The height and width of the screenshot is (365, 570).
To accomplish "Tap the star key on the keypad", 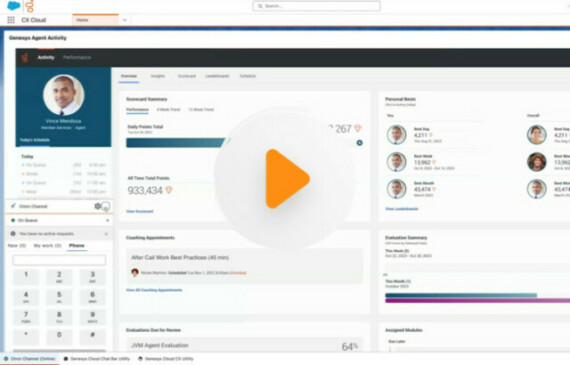I will 26,337.
